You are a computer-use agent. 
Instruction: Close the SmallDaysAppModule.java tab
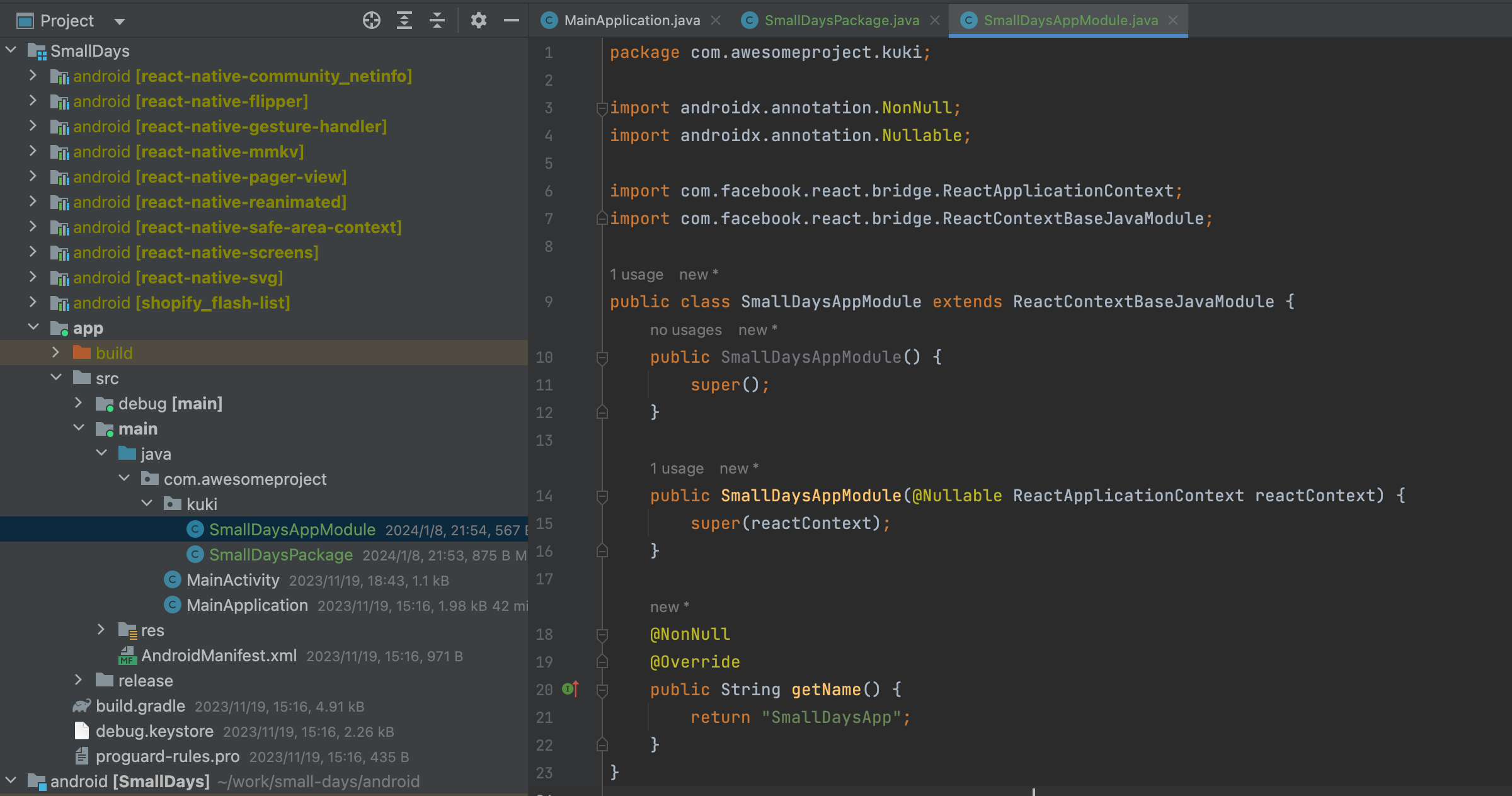(x=1173, y=20)
